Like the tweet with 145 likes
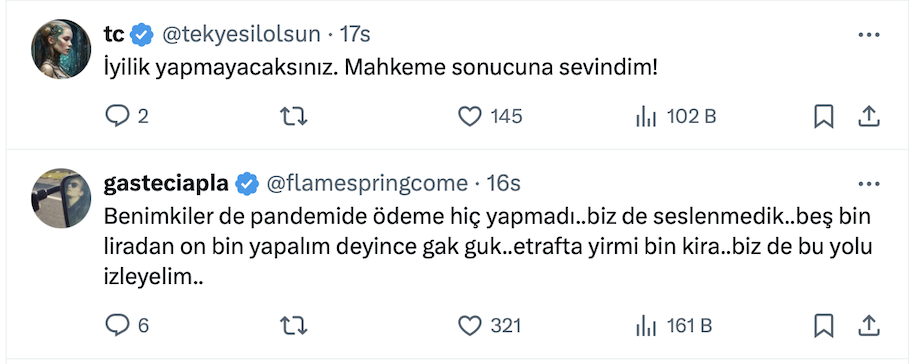 [490, 117]
